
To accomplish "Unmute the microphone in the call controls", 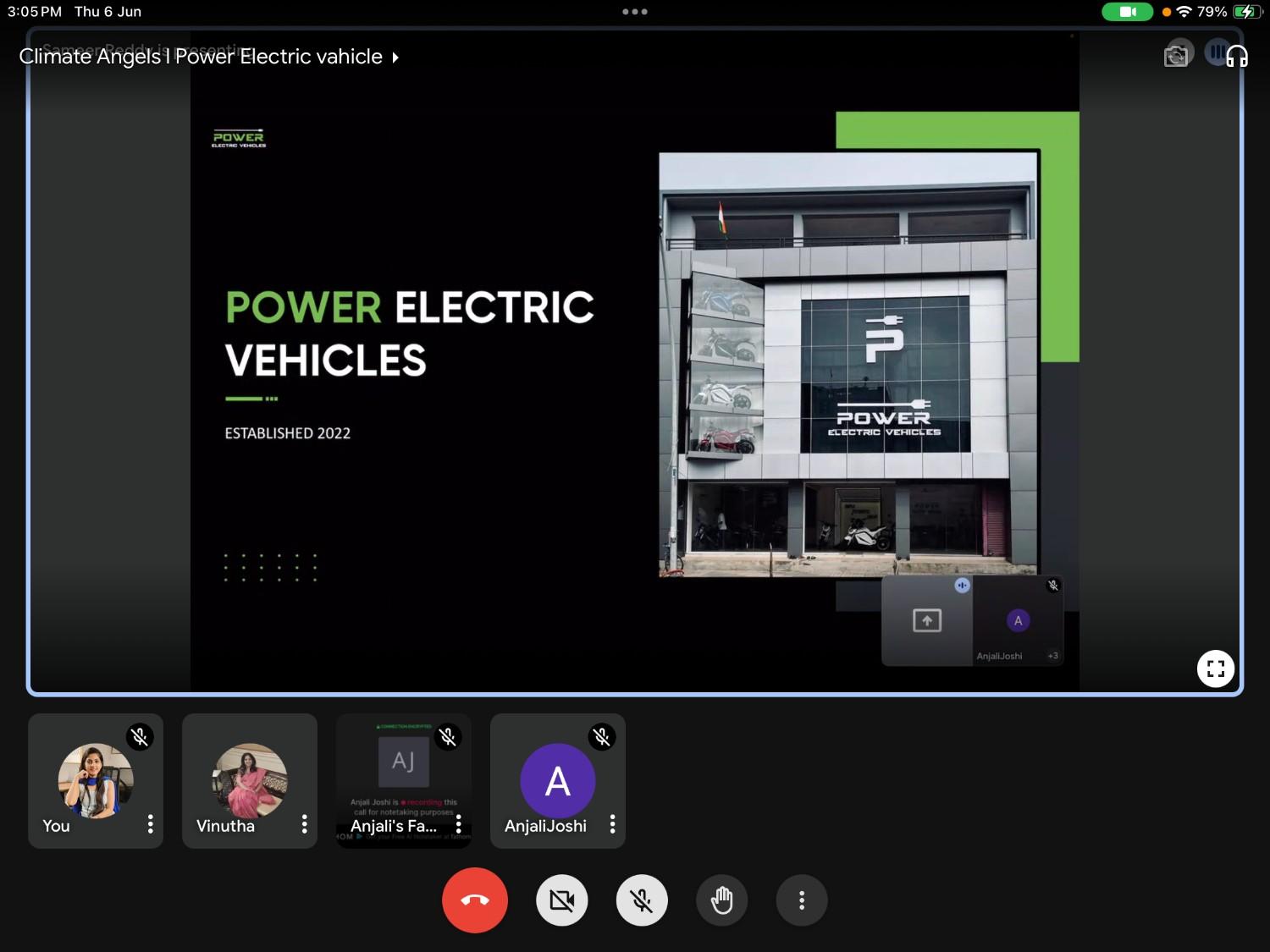I will click(x=642, y=900).
